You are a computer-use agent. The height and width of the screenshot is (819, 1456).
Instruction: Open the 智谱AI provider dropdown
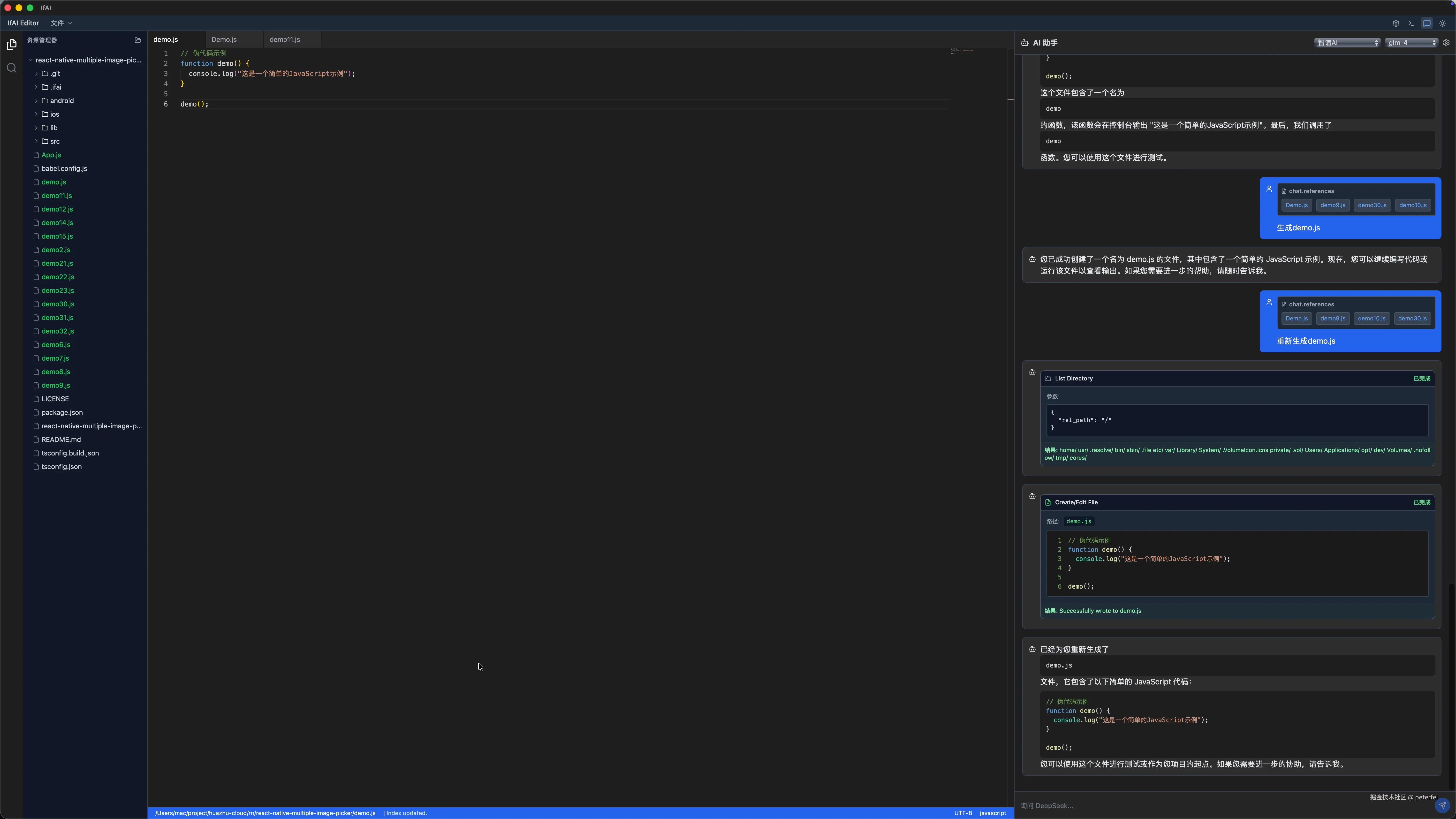pos(1347,43)
